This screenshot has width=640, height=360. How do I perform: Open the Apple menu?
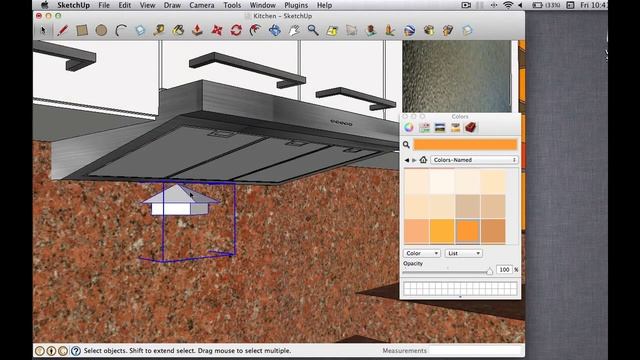coord(44,5)
